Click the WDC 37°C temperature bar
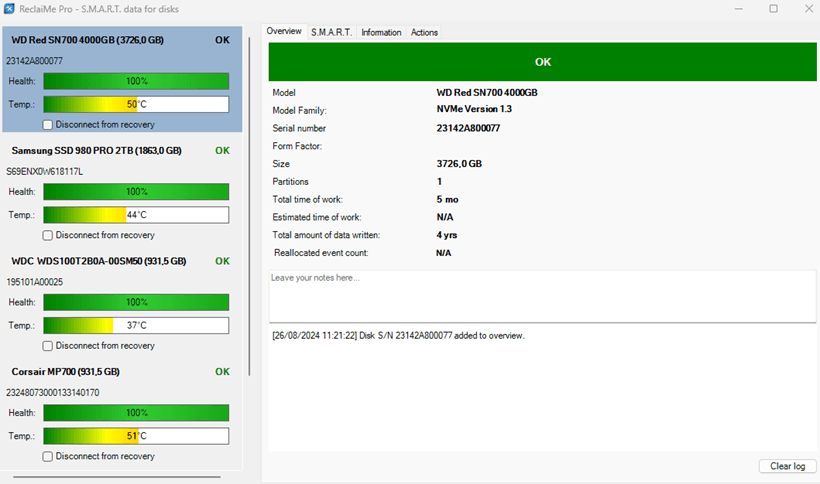Image resolution: width=820 pixels, height=484 pixels. (x=136, y=326)
